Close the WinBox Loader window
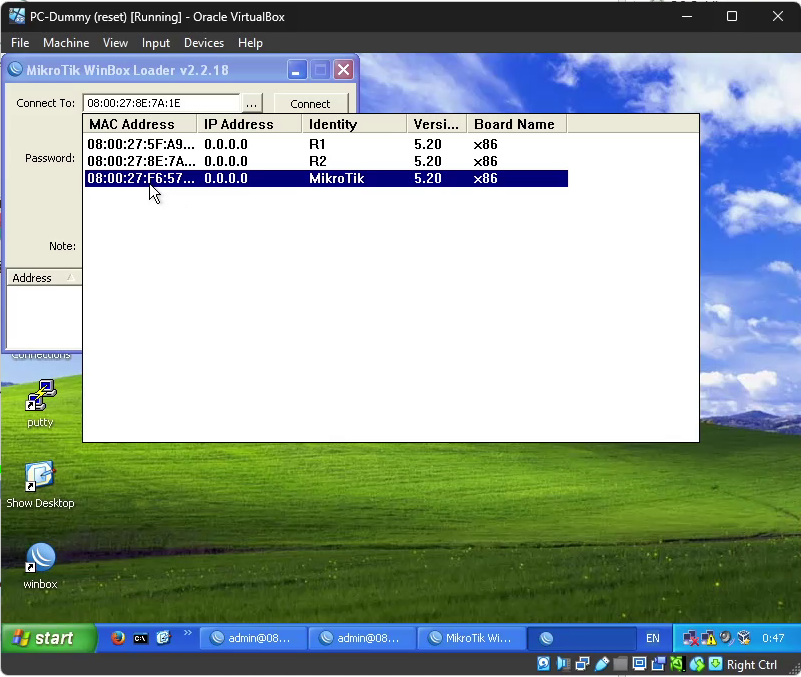Viewport: 801px width, 677px height. (344, 69)
